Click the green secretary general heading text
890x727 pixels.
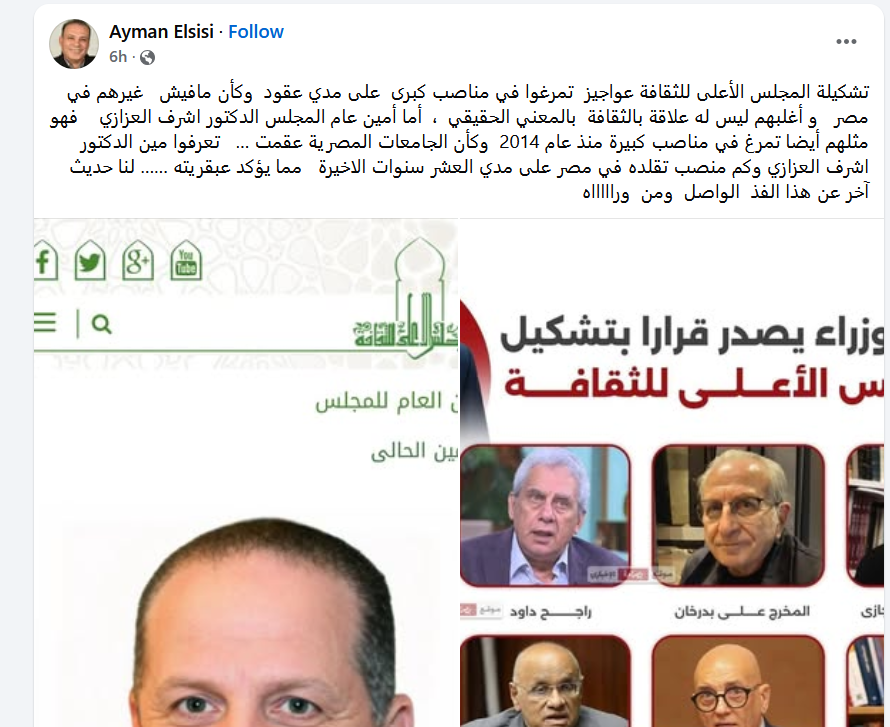(387, 401)
